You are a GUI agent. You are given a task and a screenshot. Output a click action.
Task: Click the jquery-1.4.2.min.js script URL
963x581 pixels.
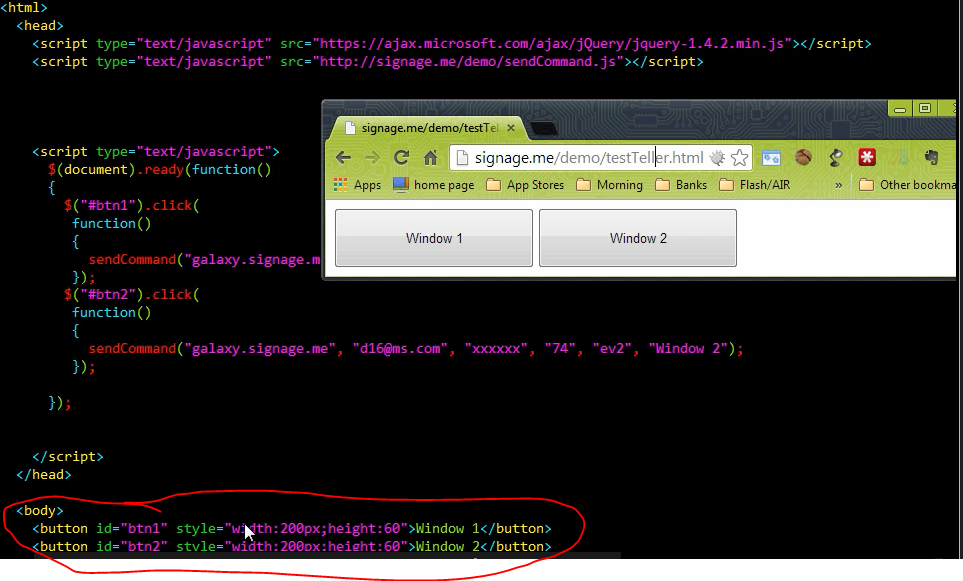tap(552, 44)
